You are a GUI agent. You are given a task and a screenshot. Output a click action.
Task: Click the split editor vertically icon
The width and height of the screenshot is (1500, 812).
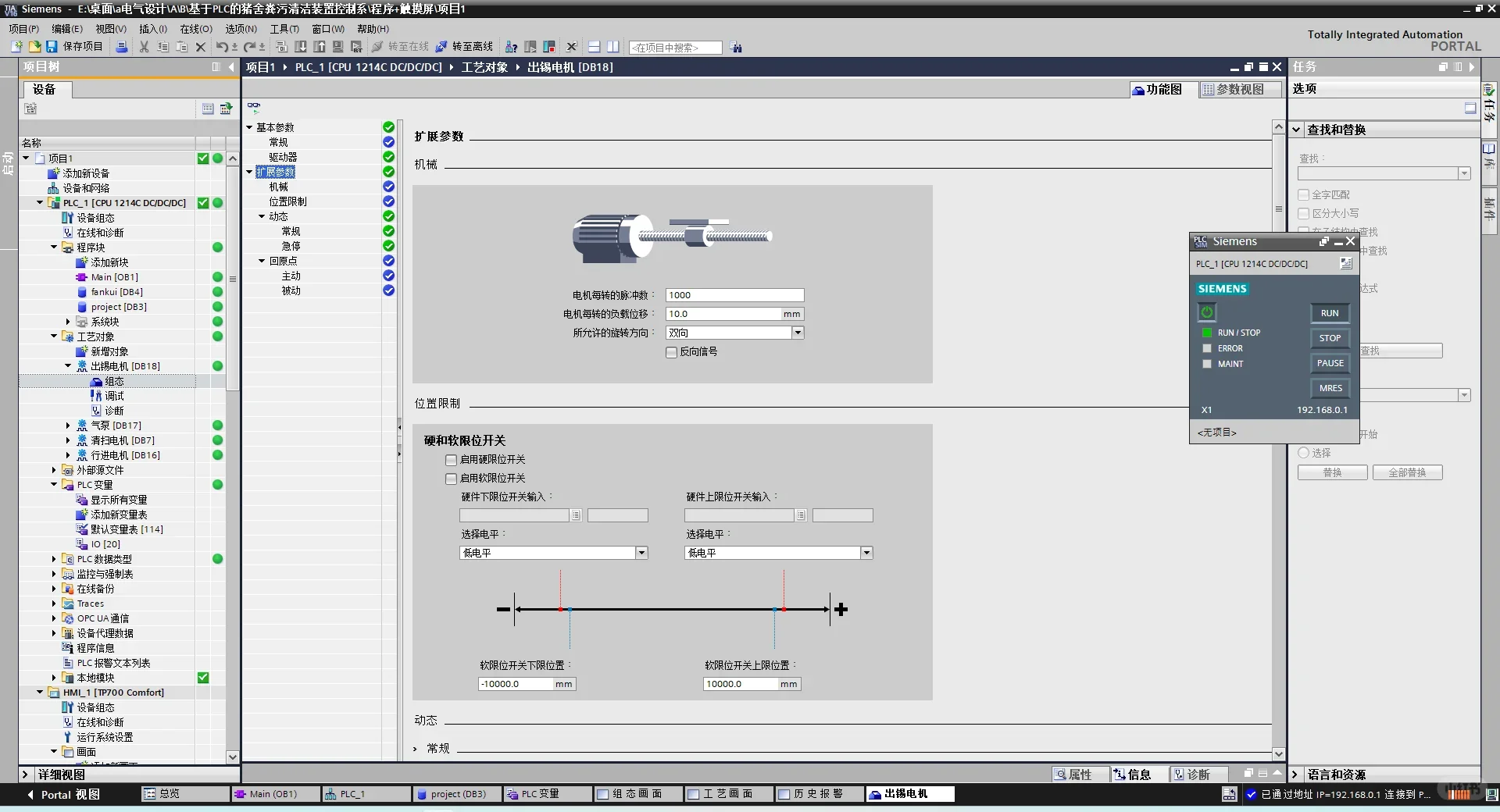613,47
